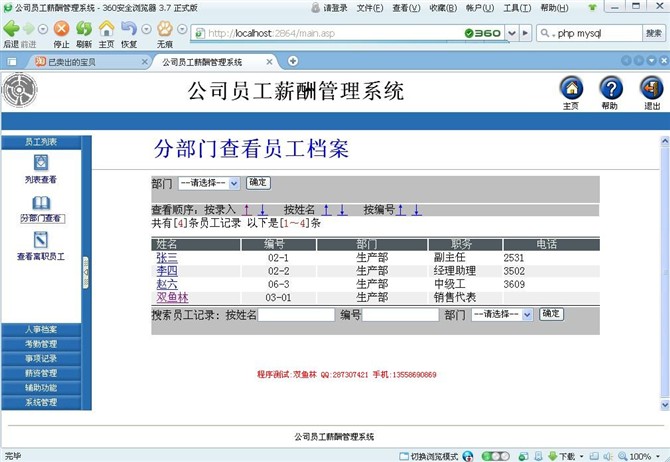Sort by 按姓名 descending down arrow
670x462 pixels.
click(x=342, y=210)
